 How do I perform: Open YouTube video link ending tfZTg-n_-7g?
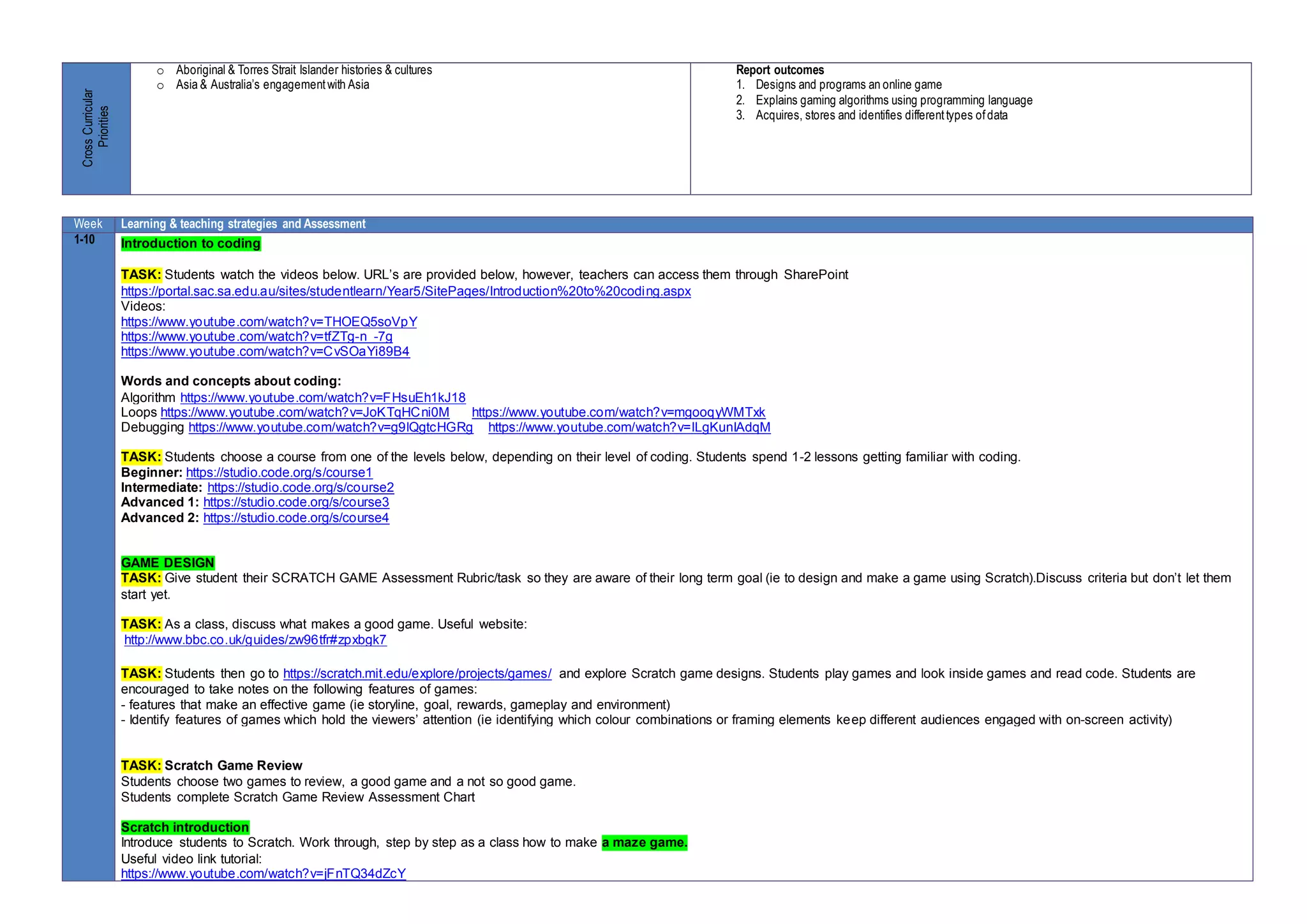257,336
